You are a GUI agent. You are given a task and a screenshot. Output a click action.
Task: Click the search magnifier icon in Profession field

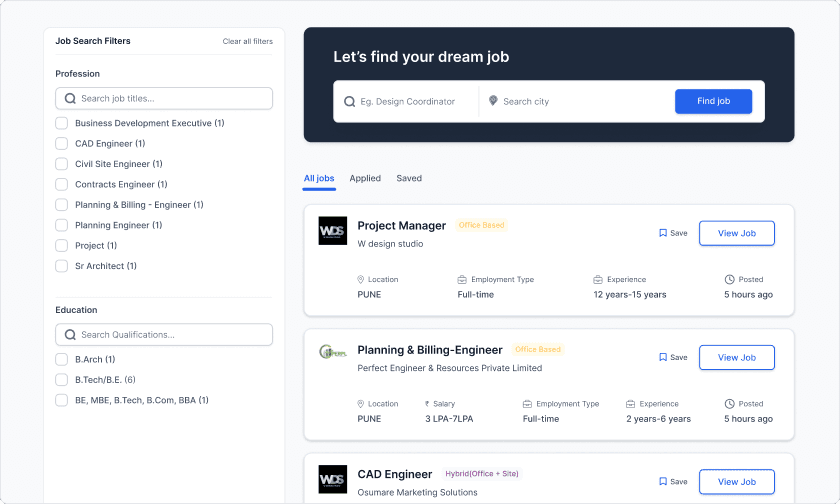(70, 99)
